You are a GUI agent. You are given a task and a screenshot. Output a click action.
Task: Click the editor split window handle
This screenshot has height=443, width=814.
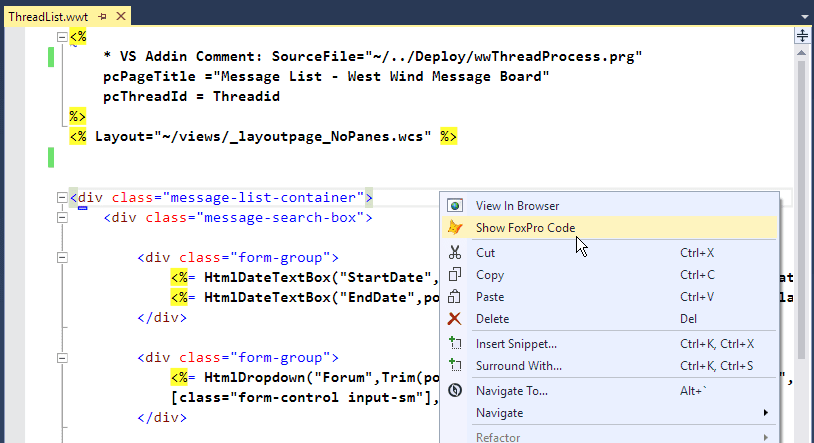(x=802, y=35)
